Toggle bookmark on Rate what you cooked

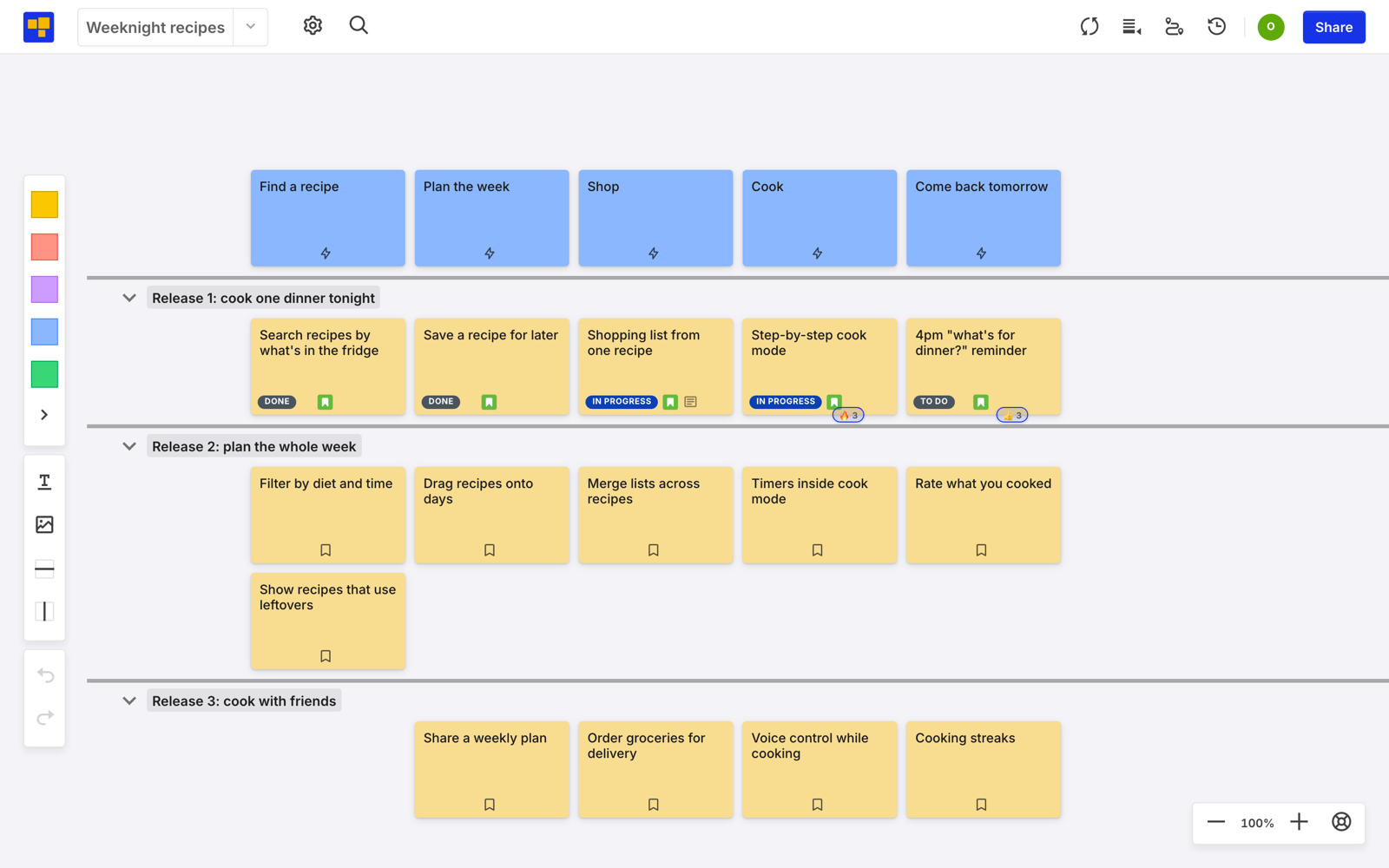pyautogui.click(x=981, y=550)
